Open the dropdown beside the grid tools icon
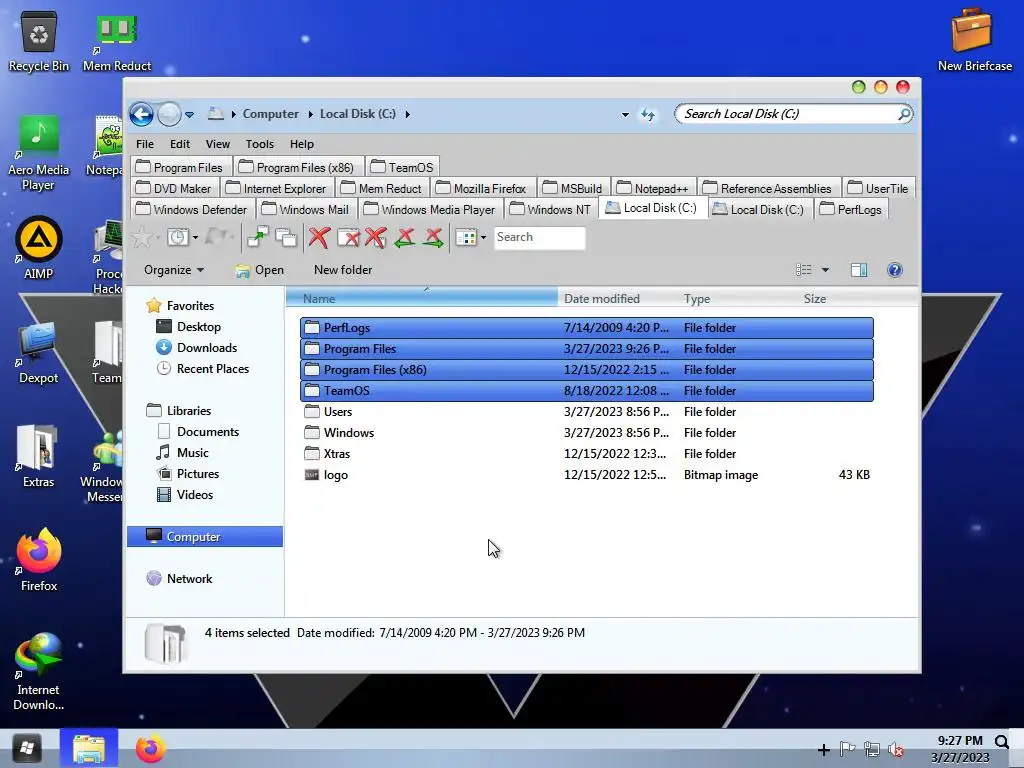 (483, 238)
